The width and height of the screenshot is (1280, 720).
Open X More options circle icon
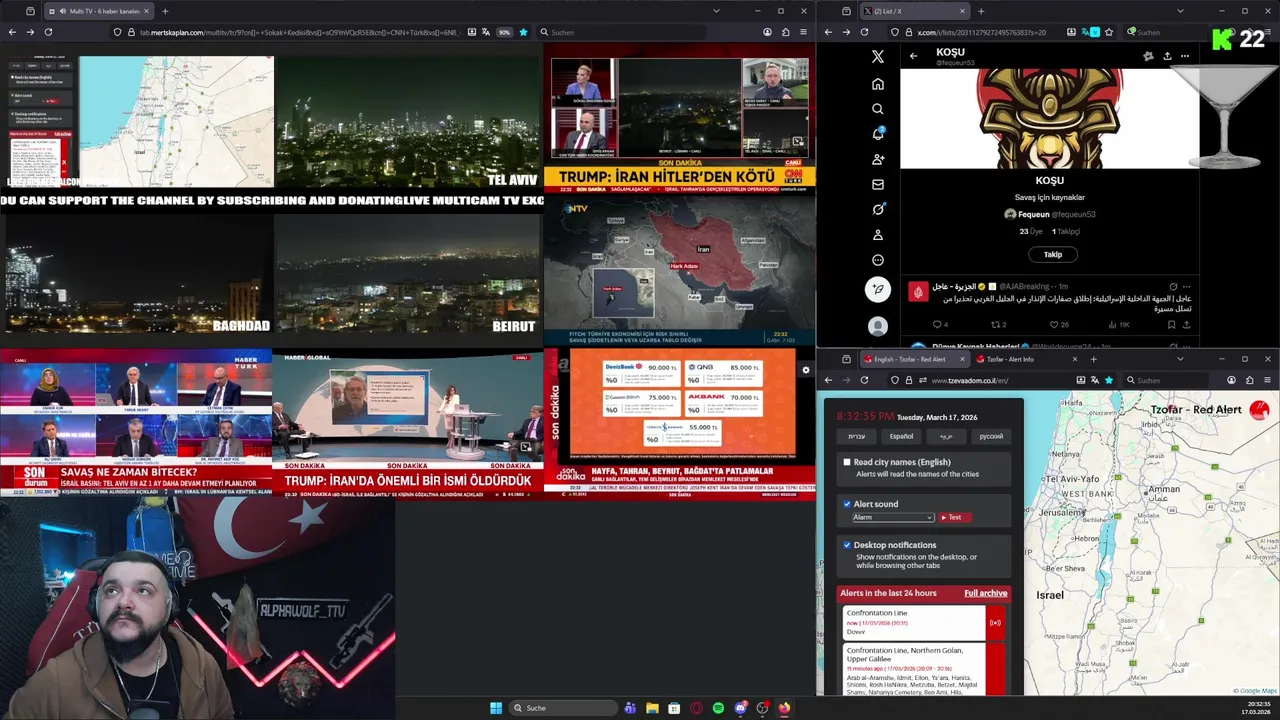click(x=878, y=260)
